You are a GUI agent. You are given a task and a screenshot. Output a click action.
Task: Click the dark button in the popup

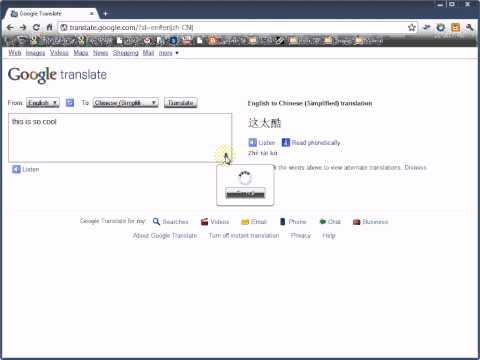click(x=245, y=193)
